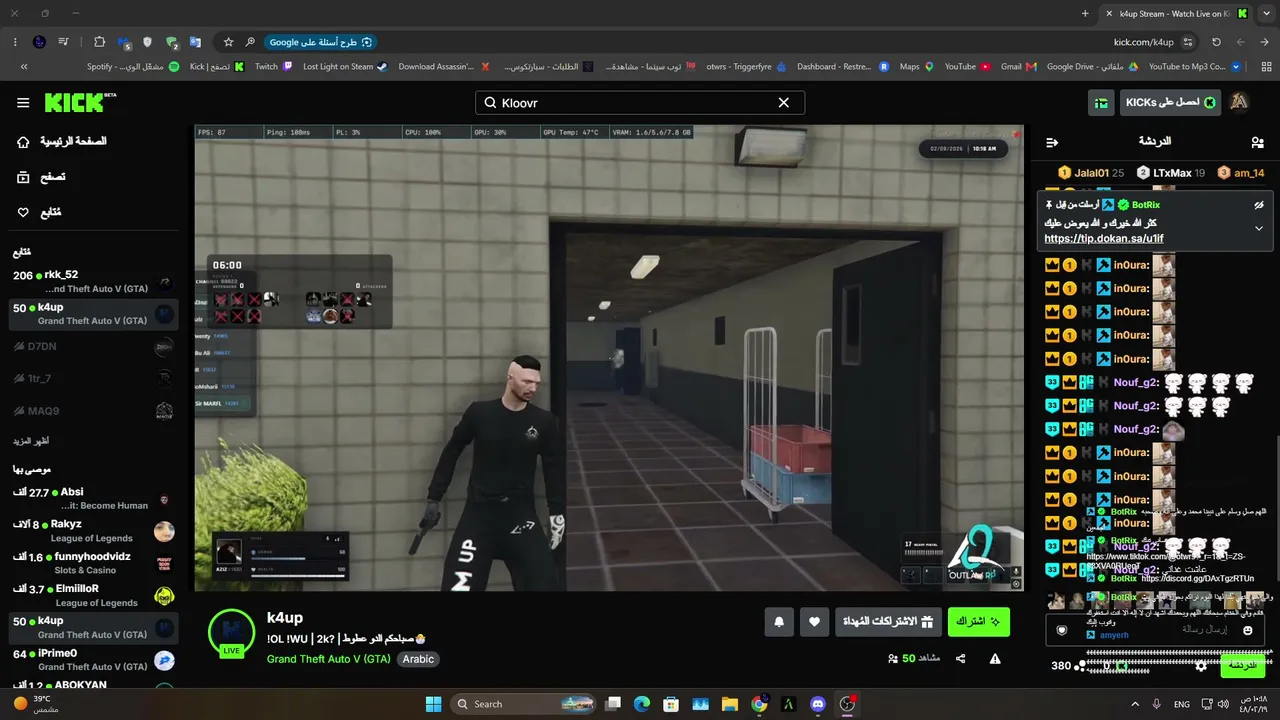Open the Maps bookmark
Screen dimensions: 1280x720
tap(916, 67)
